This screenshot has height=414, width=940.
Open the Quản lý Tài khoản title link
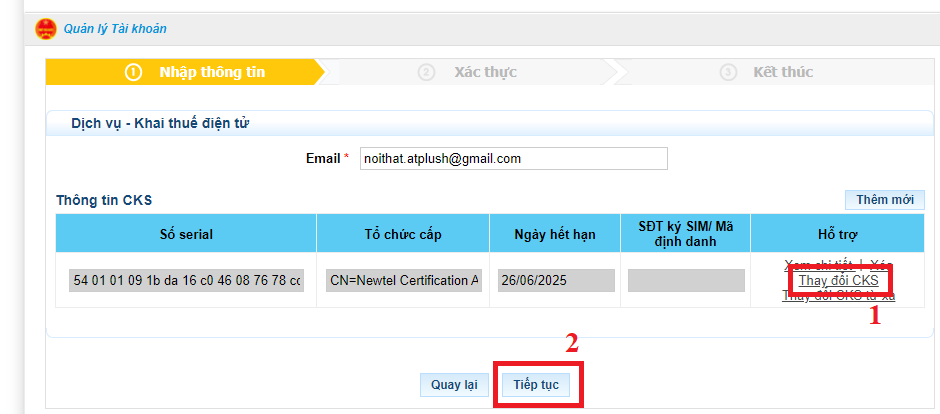pos(115,29)
